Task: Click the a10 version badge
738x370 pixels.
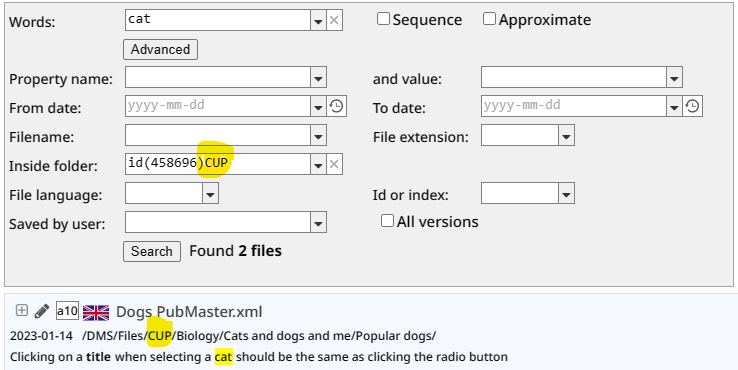Action: pos(67,311)
